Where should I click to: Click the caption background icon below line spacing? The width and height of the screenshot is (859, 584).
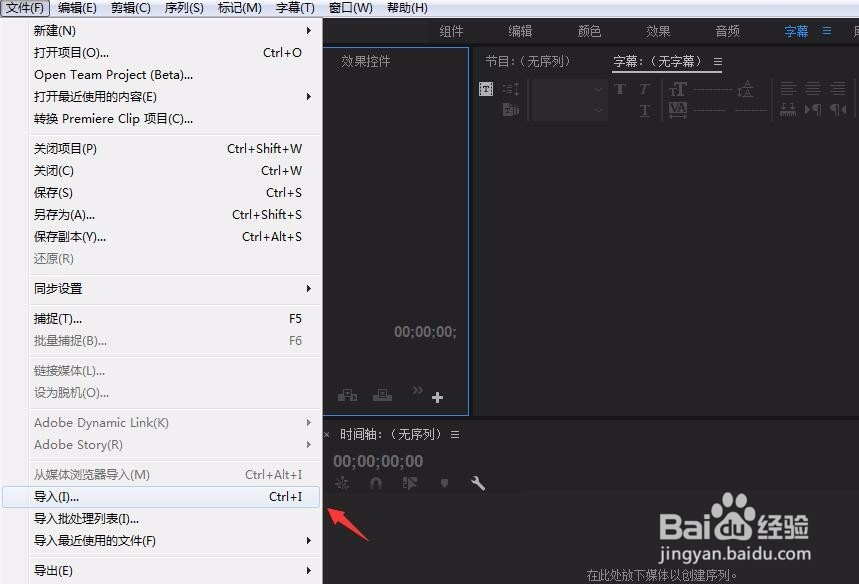(x=511, y=109)
